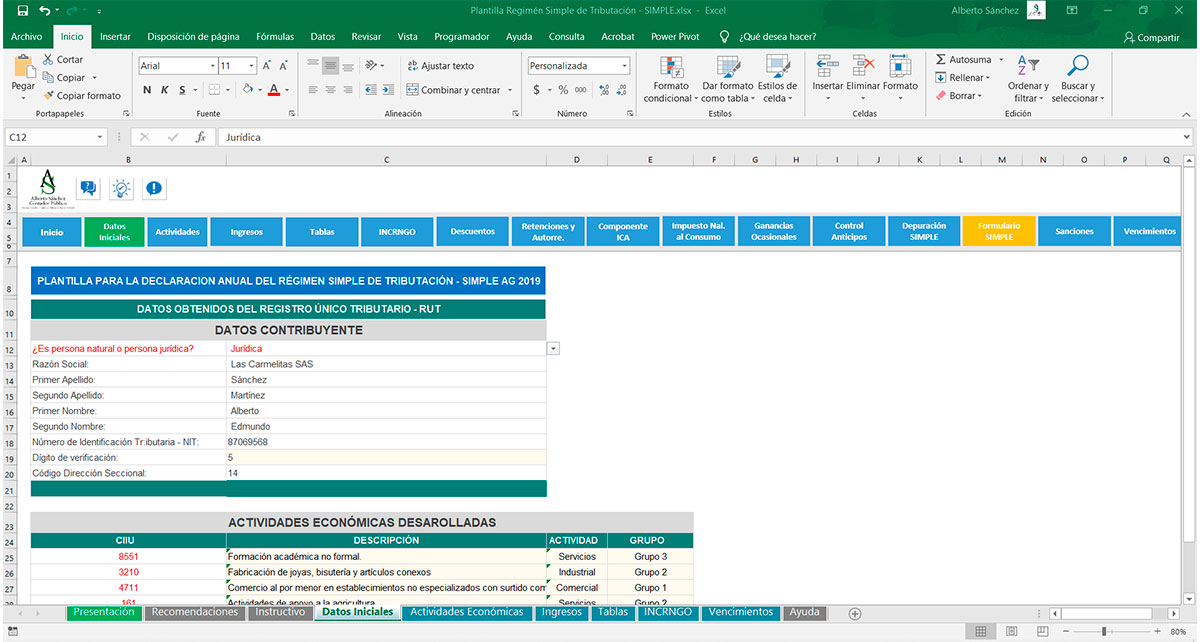
Task: Click the red font color A
Action: coord(273,90)
